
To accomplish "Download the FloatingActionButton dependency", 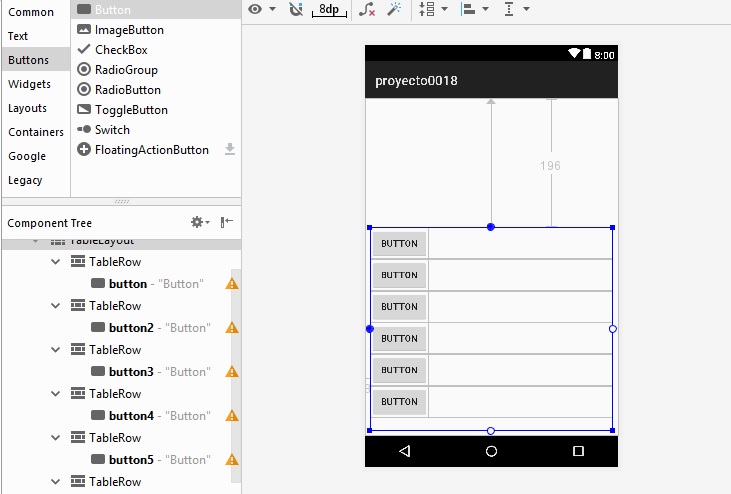I will [230, 150].
